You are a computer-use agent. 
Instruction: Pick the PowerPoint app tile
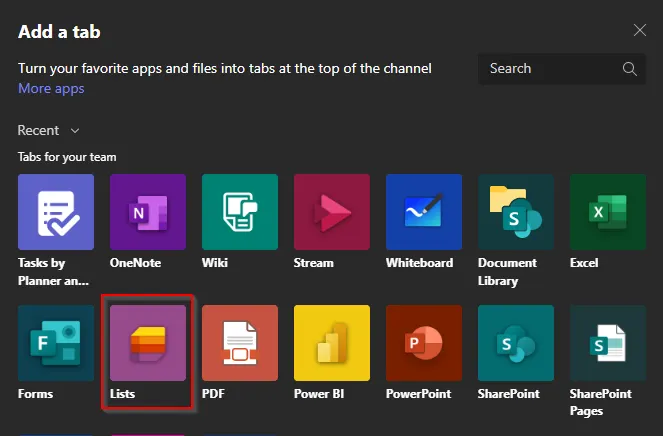[424, 343]
